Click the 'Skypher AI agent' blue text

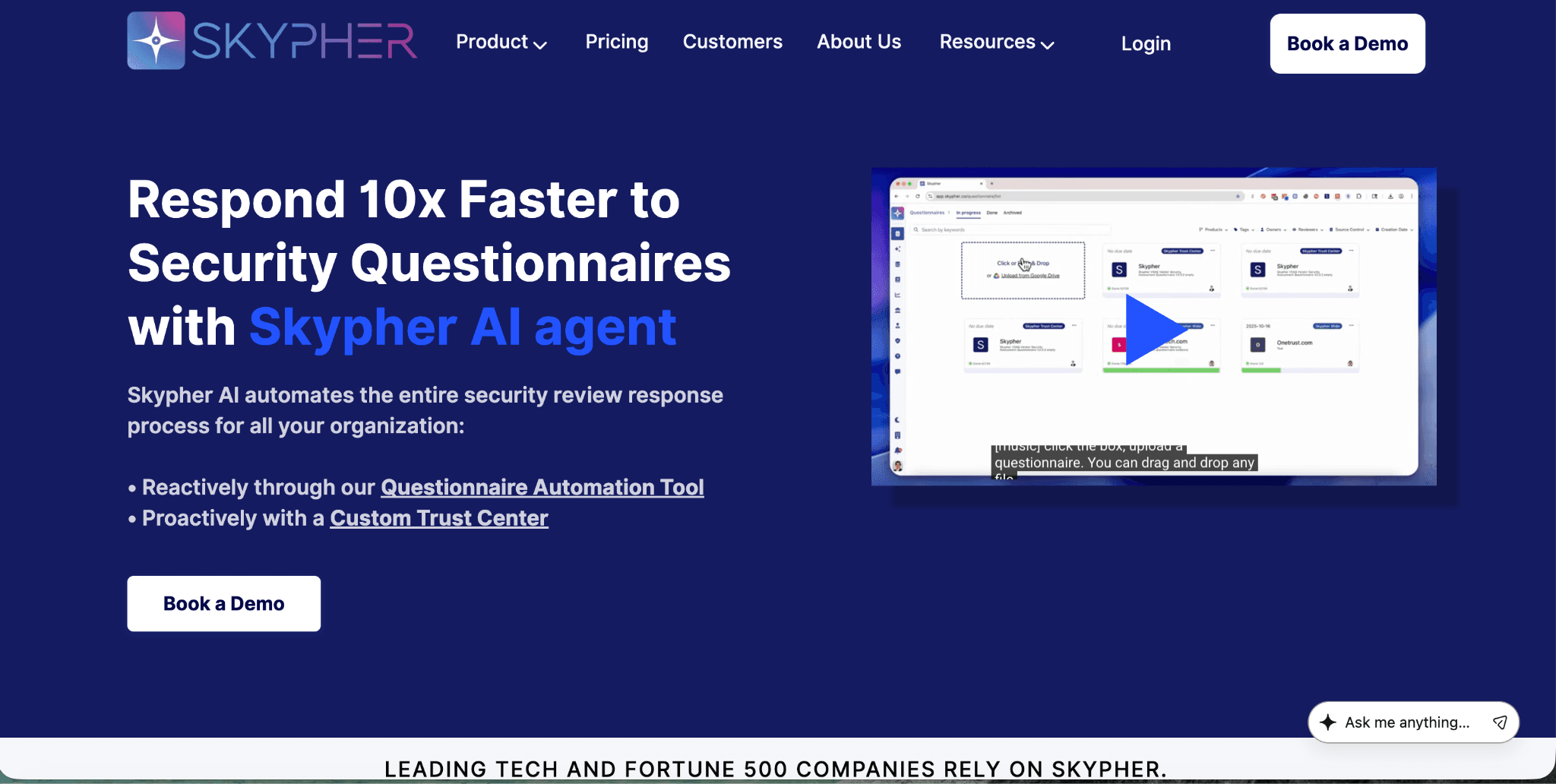click(x=463, y=328)
